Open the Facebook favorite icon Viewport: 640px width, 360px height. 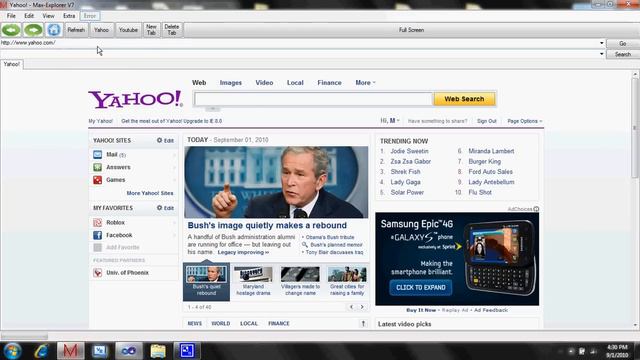98,235
